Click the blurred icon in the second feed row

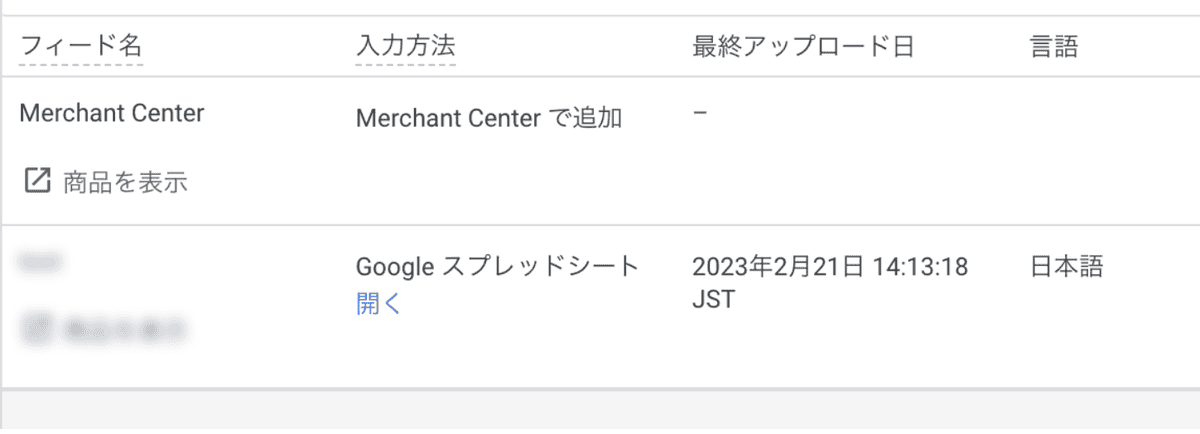click(37, 327)
